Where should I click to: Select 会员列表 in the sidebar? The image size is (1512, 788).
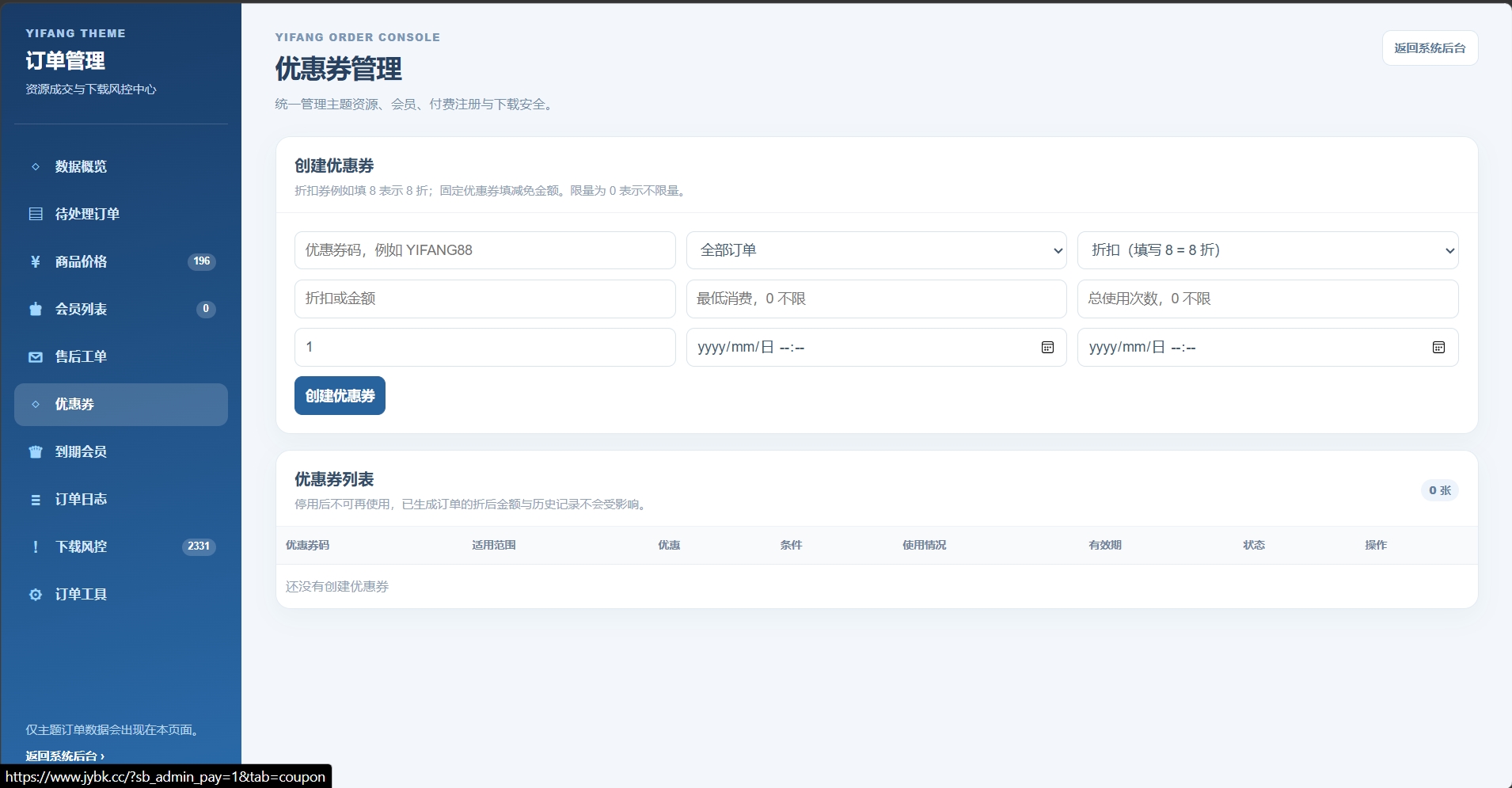pos(121,309)
